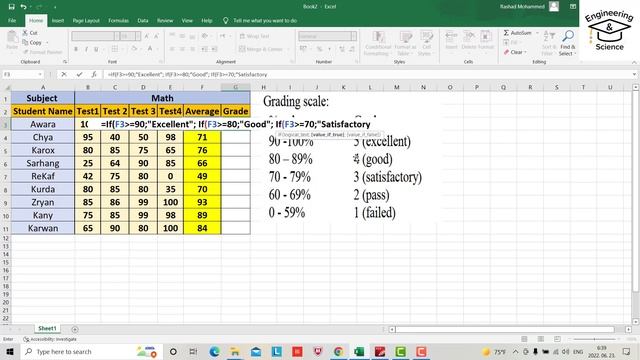Click Accessibility: Investigate in status bar

[50, 339]
